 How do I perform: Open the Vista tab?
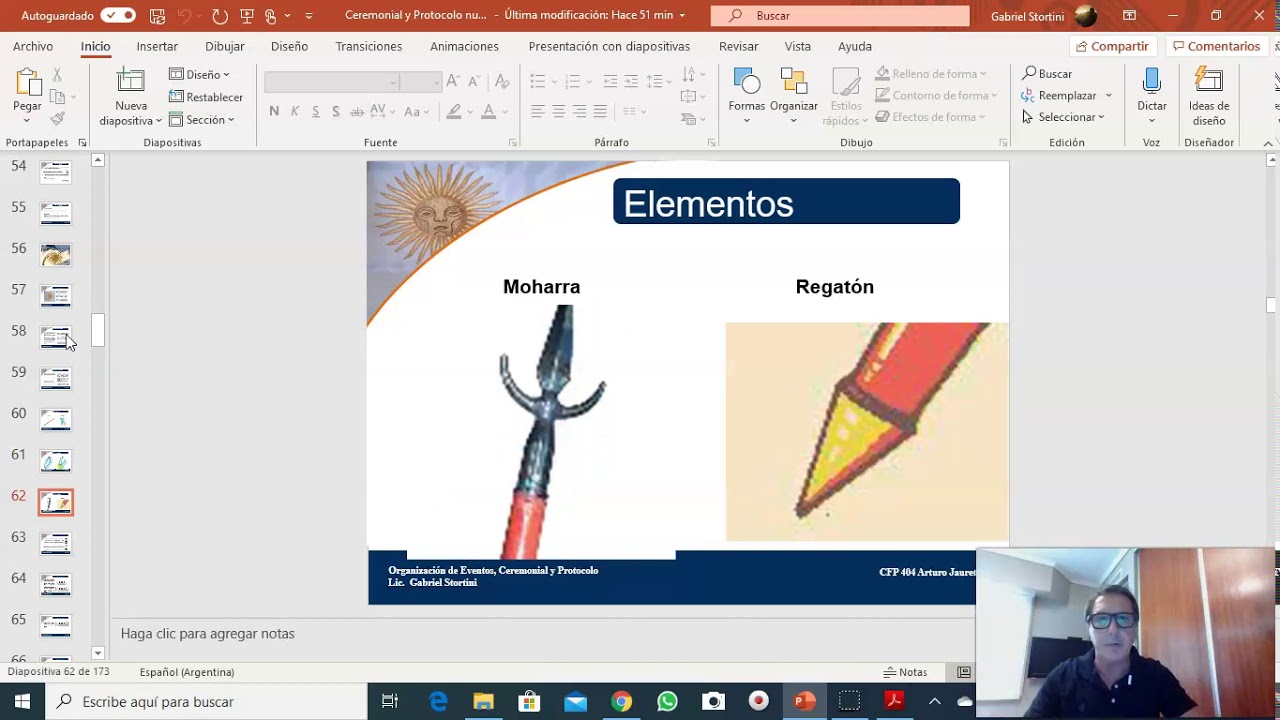798,46
